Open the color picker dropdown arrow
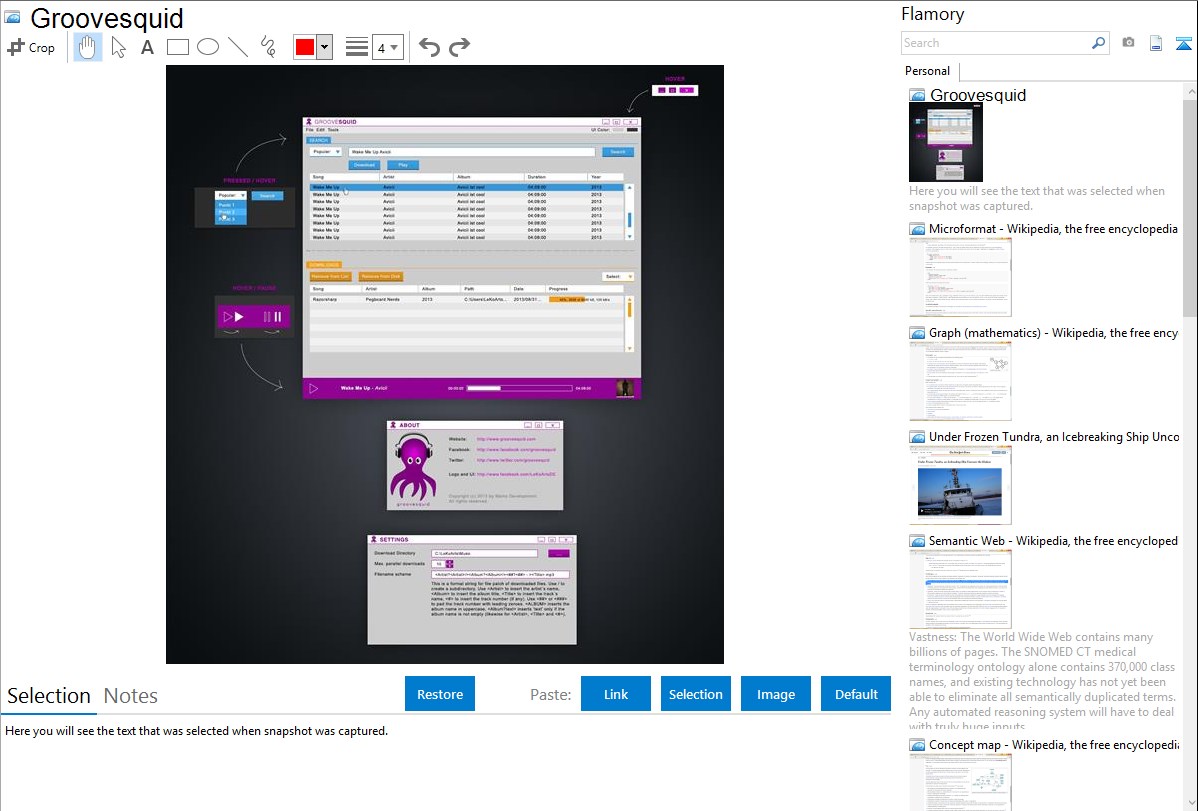The height and width of the screenshot is (811, 1198). click(x=325, y=47)
